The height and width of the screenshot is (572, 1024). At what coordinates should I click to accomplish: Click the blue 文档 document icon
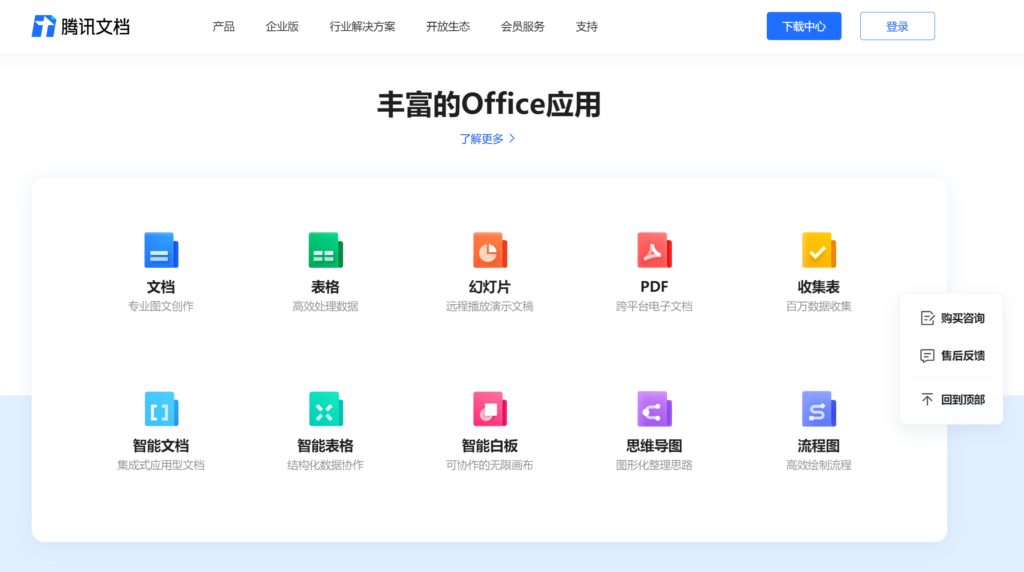161,250
